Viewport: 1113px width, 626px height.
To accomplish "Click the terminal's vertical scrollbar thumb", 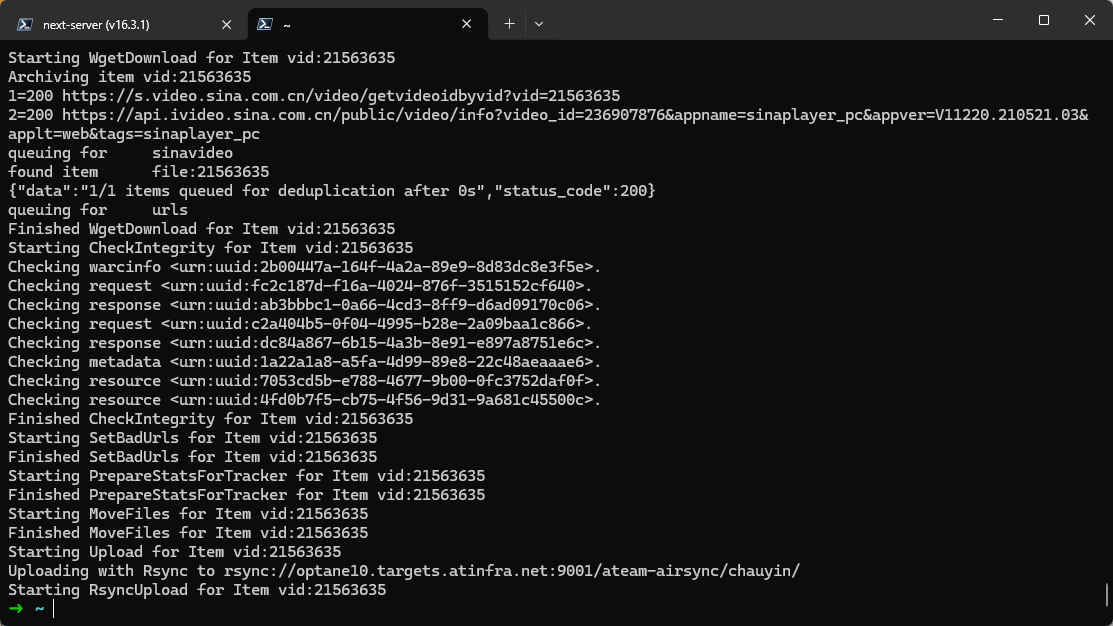I will (x=1107, y=595).
